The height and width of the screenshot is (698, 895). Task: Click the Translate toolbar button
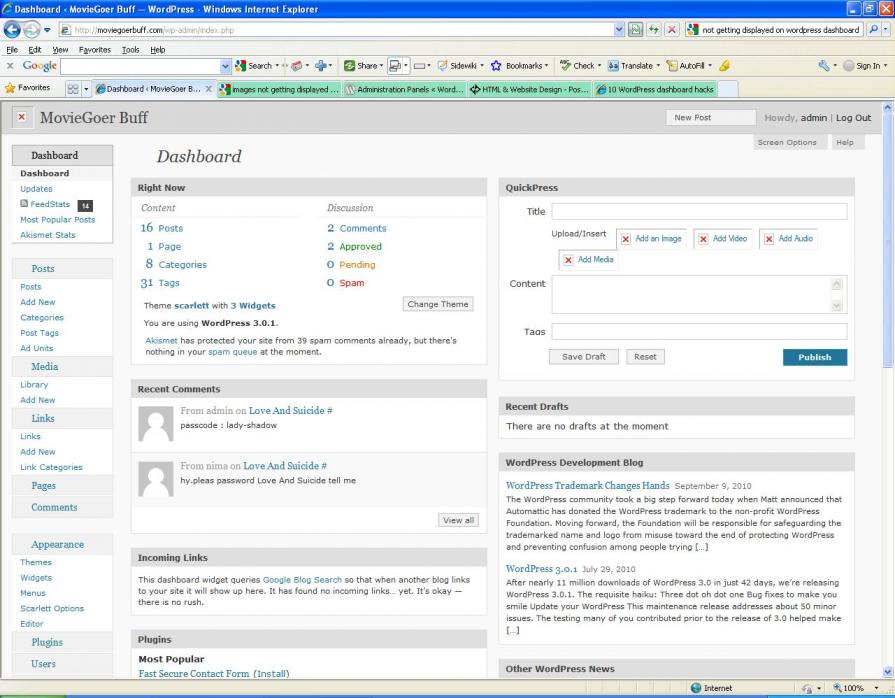pos(630,66)
